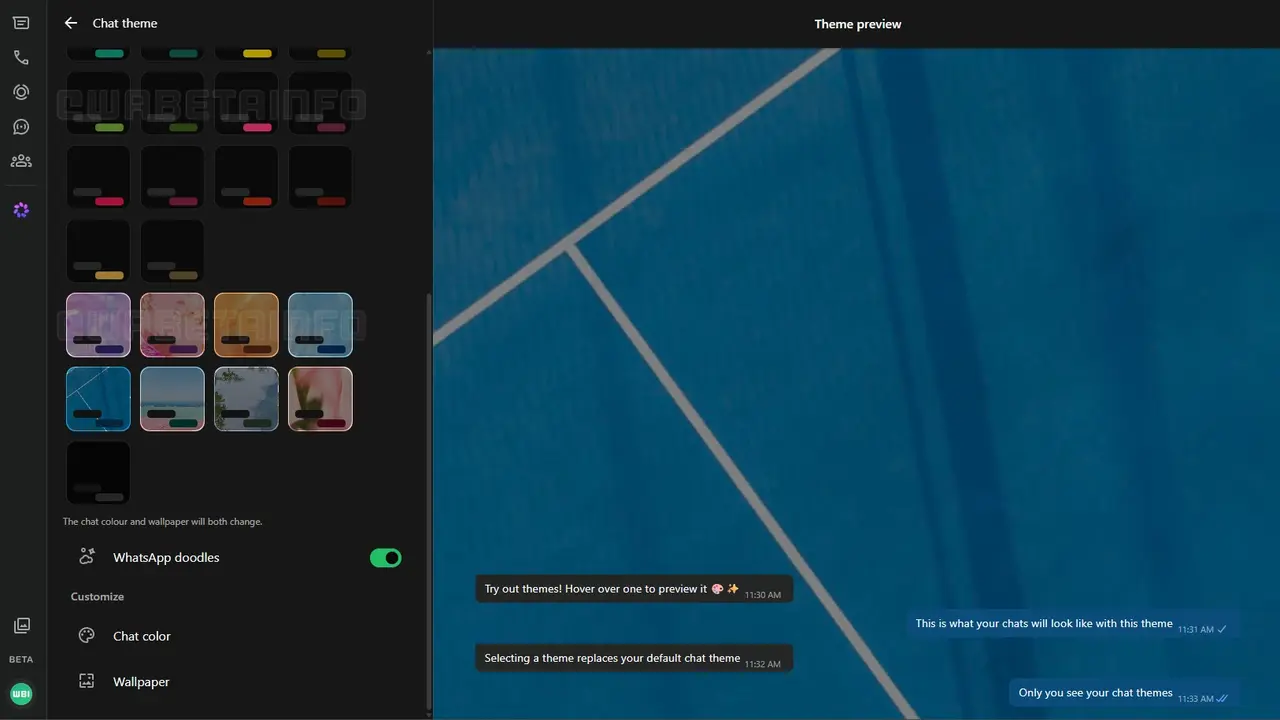Select the beach seascape wallpaper theme
The width and height of the screenshot is (1280, 720).
click(172, 399)
